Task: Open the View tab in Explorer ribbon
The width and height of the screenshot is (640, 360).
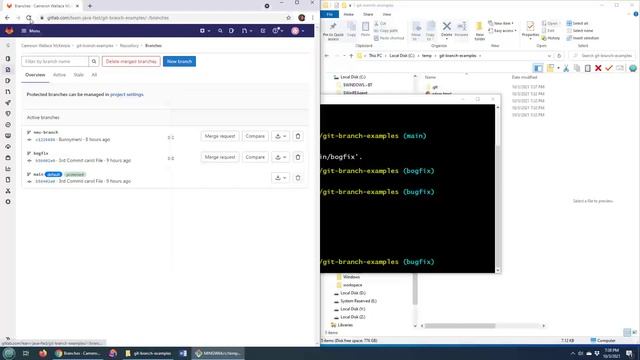Action: [x=387, y=14]
